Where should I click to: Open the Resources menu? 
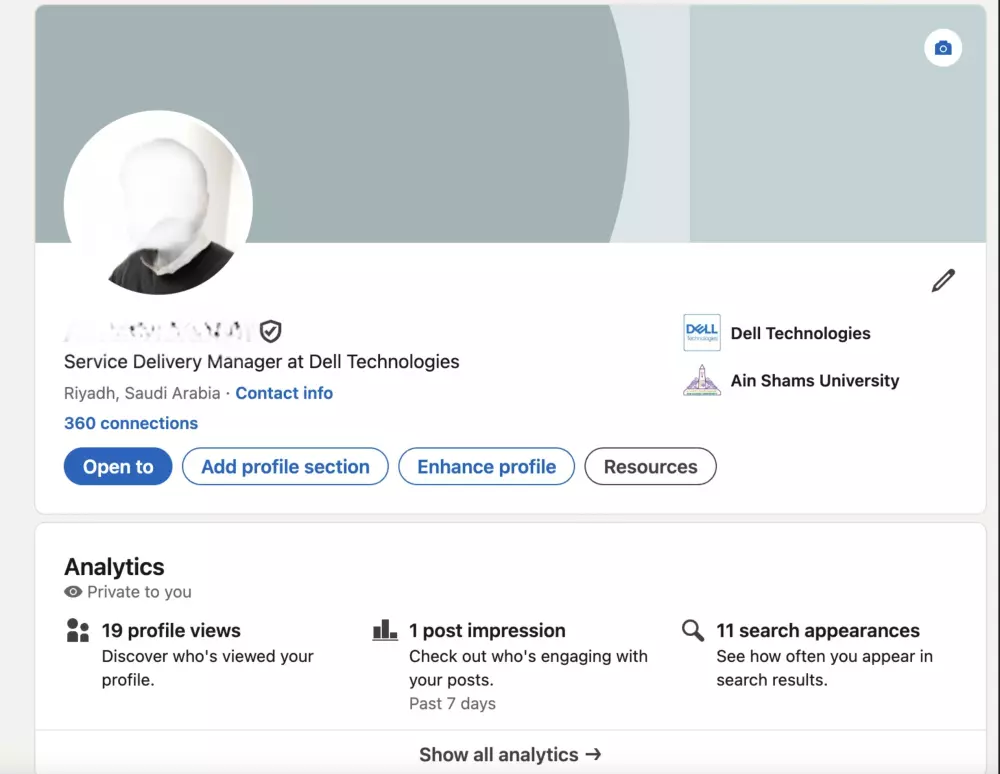tap(650, 466)
